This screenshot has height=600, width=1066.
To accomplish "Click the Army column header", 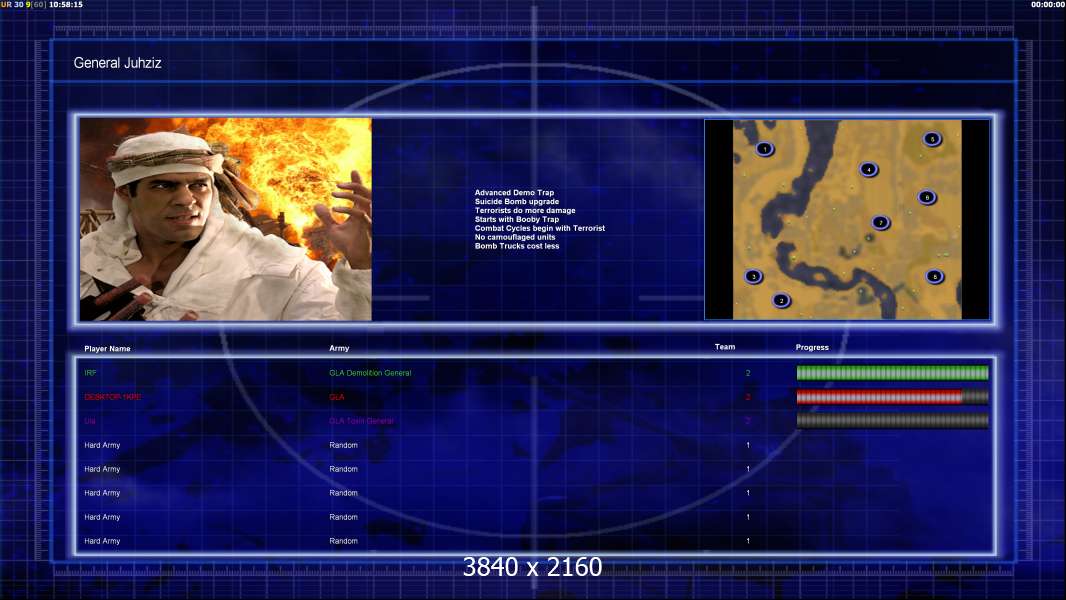I will click(x=339, y=348).
